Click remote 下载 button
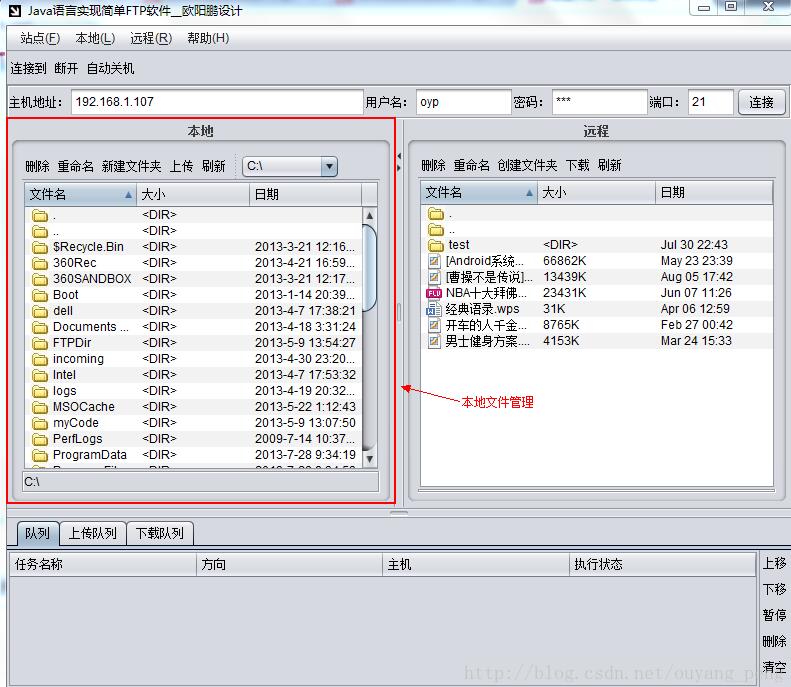Image resolution: width=791 pixels, height=687 pixels. (577, 165)
